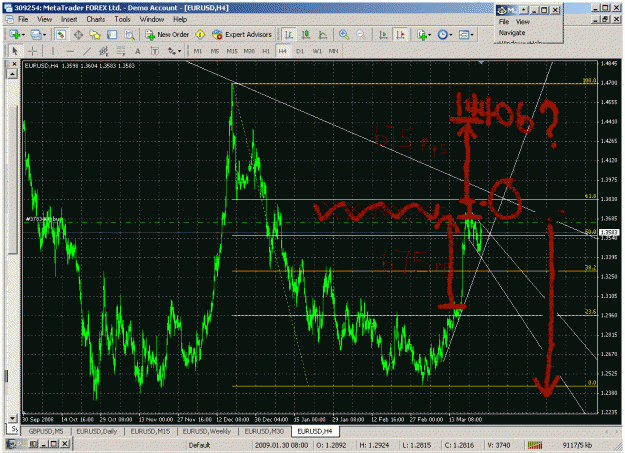Open the Tools menu

point(122,19)
